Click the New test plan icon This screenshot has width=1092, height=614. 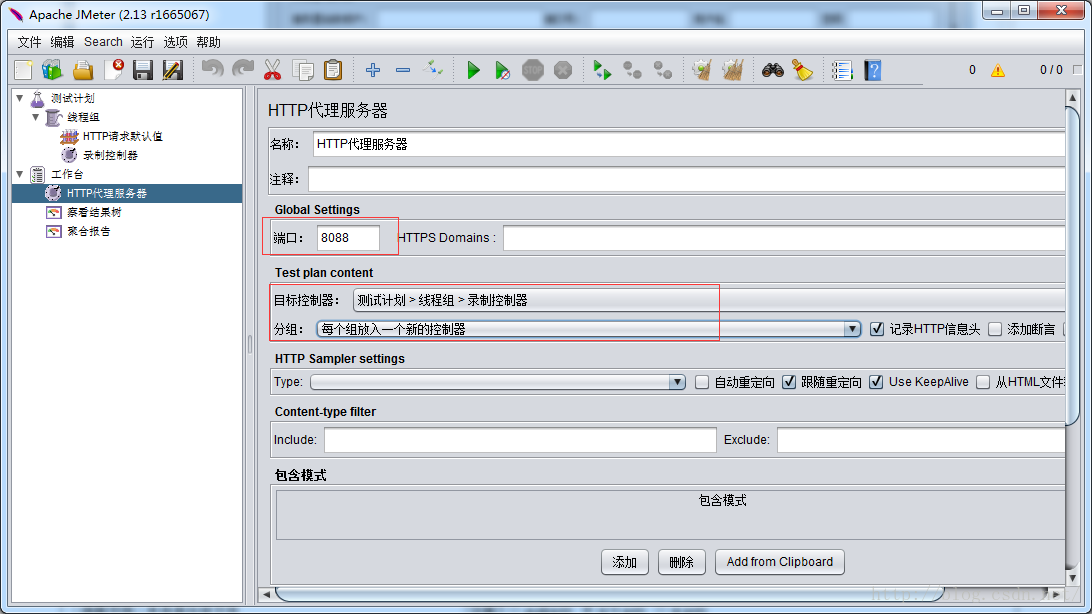coord(23,70)
